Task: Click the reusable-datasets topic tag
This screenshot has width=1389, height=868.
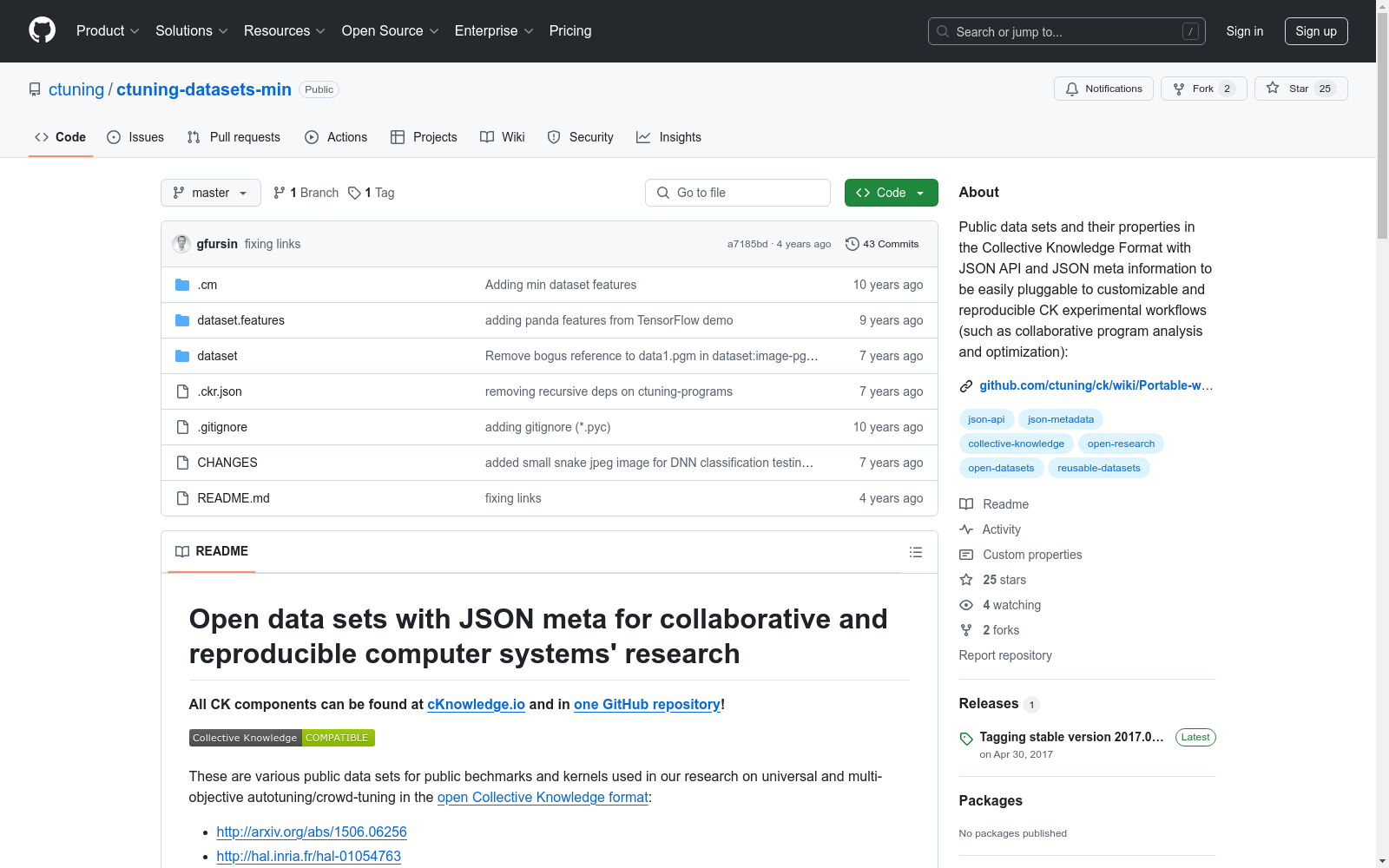Action: pos(1099,468)
